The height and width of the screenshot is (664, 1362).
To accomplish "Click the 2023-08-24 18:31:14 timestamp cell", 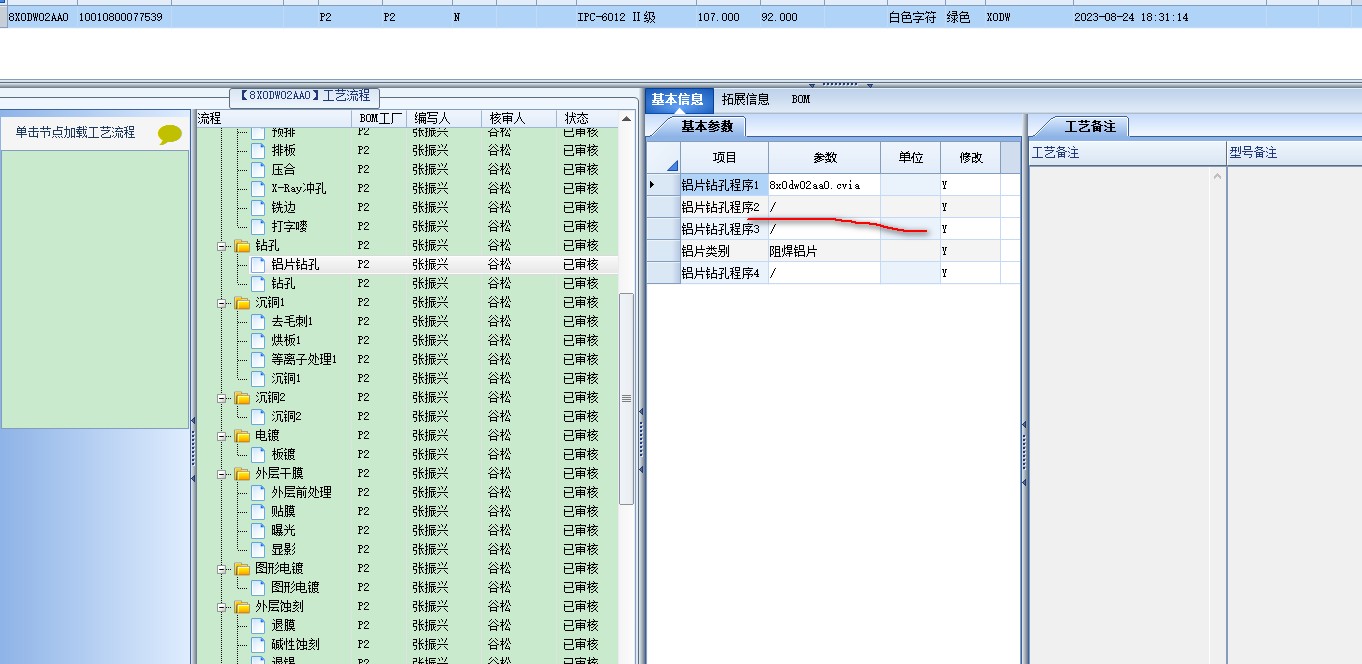I will (x=1131, y=17).
